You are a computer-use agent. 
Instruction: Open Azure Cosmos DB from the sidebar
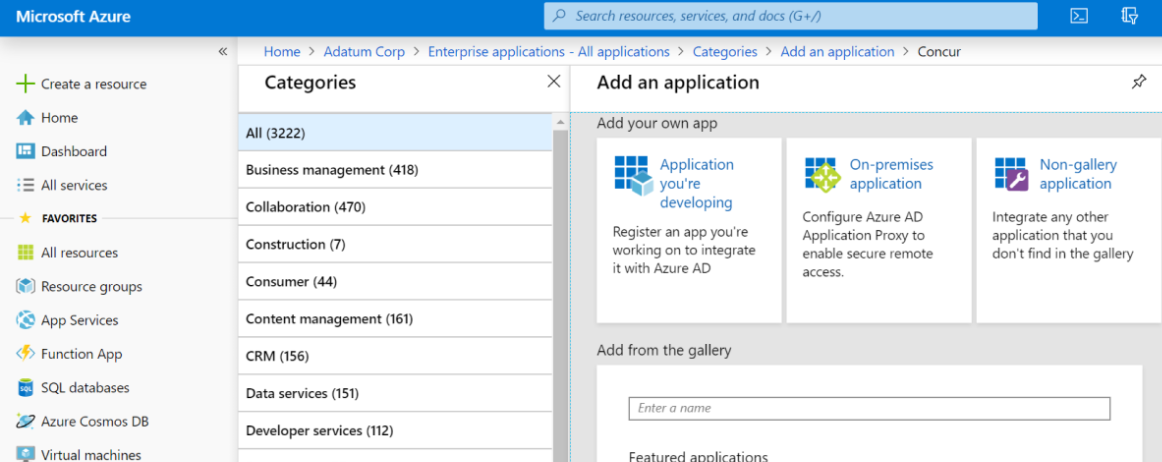[94, 421]
